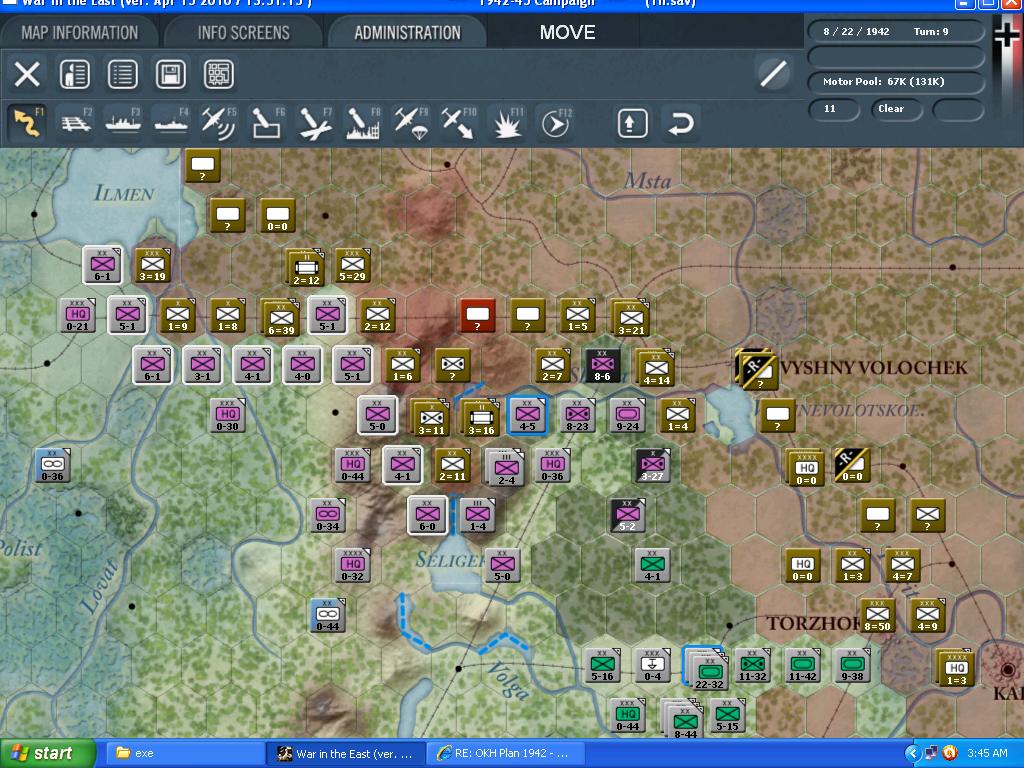Click the MOVE mode label
The height and width of the screenshot is (768, 1024).
(568, 33)
